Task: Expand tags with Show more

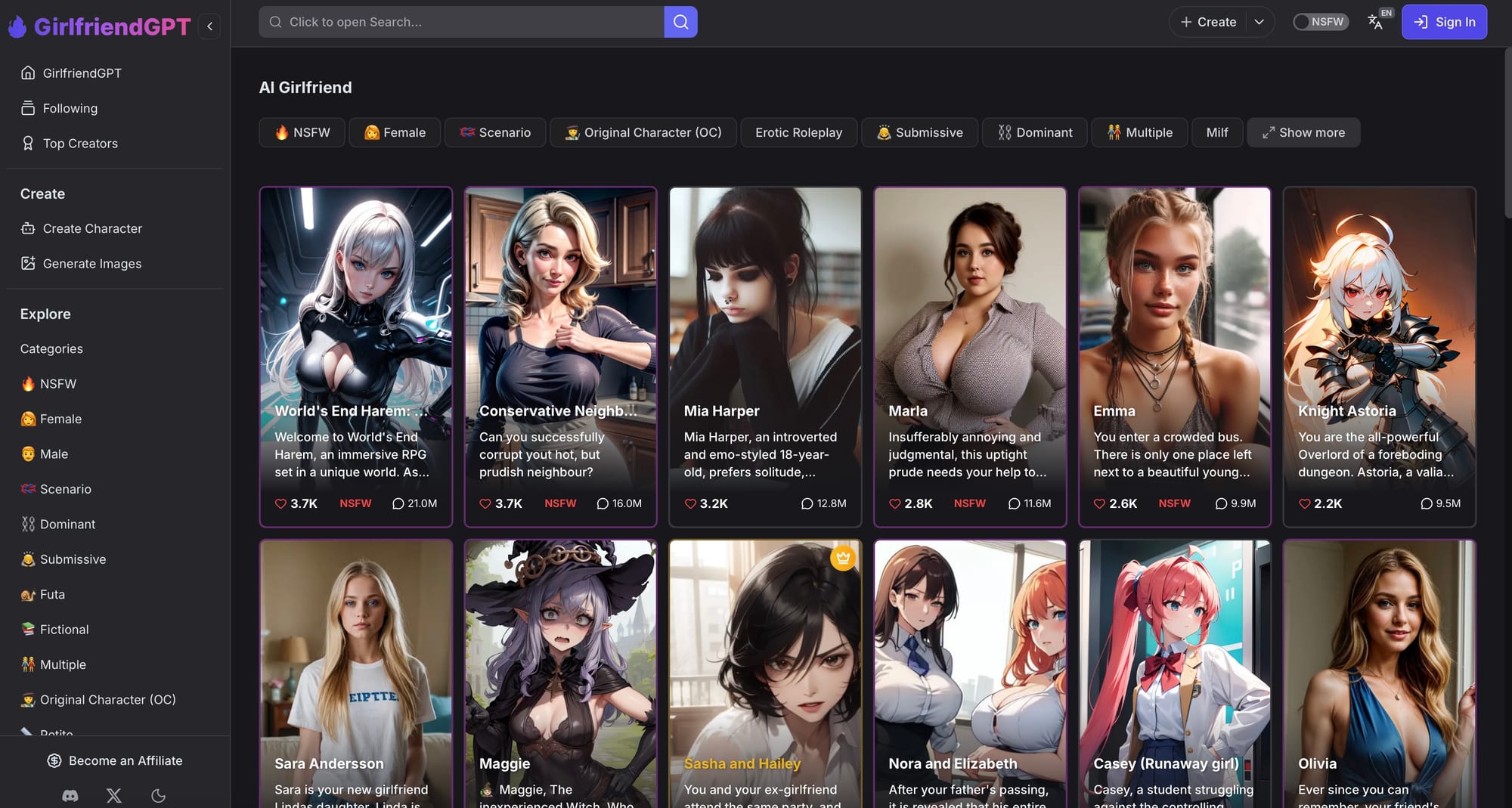Action: (x=1303, y=132)
